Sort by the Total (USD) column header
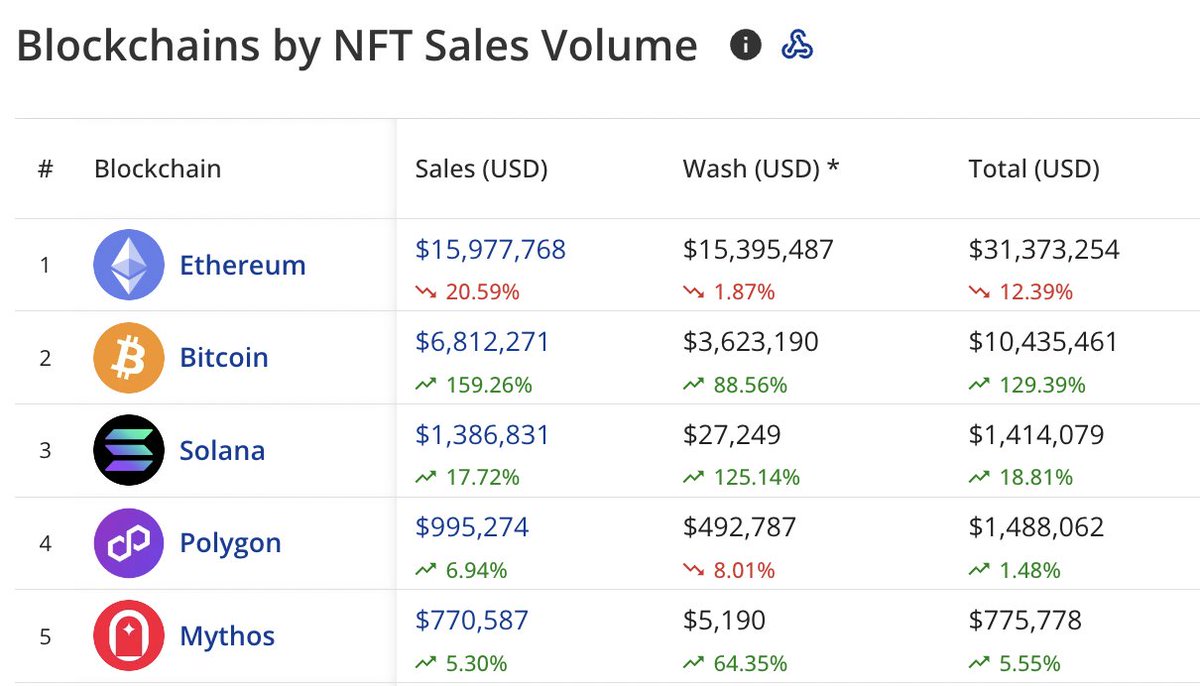The width and height of the screenshot is (1200, 686). coord(1034,169)
